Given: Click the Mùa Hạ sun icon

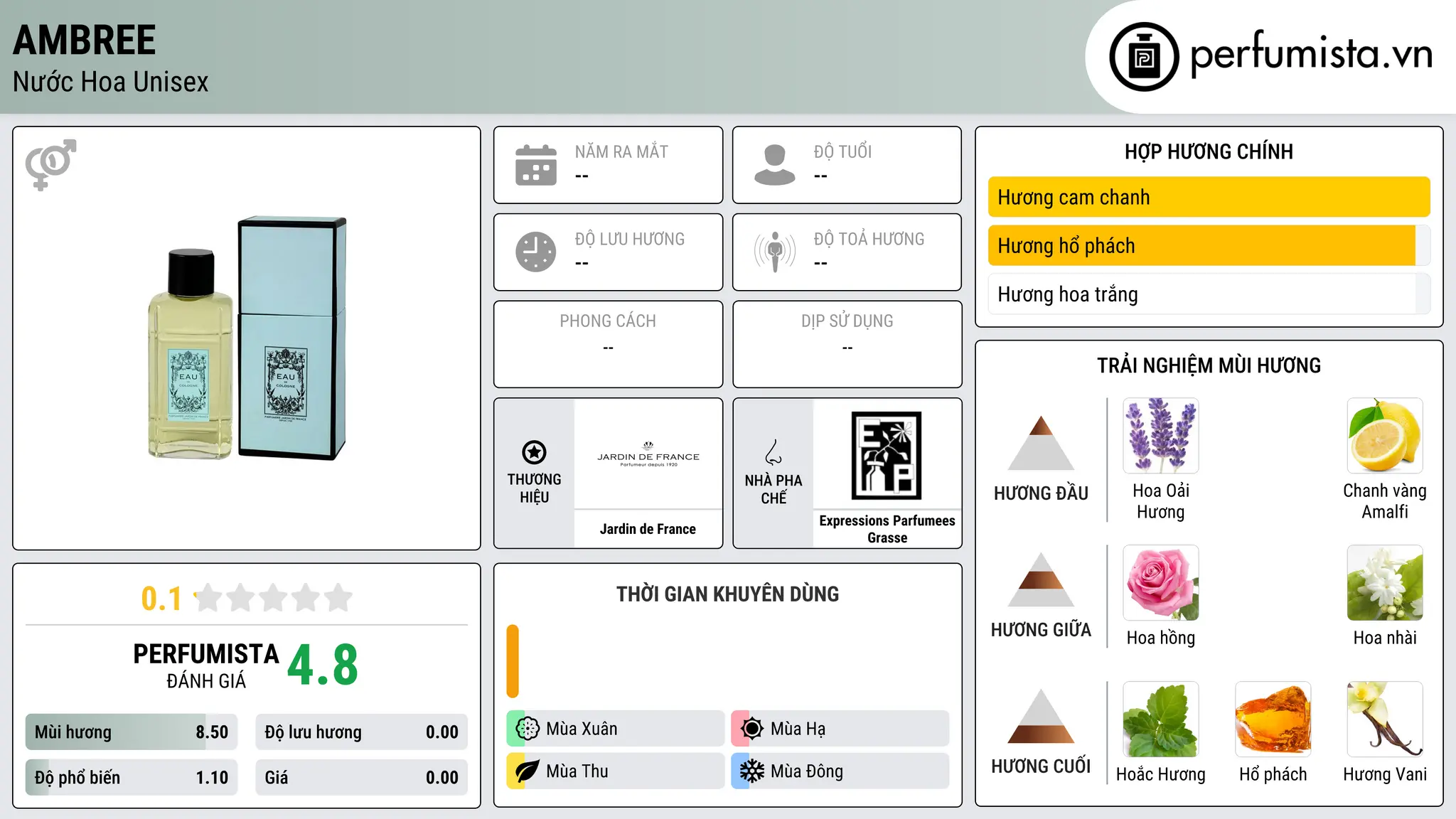Looking at the screenshot, I should 752,729.
